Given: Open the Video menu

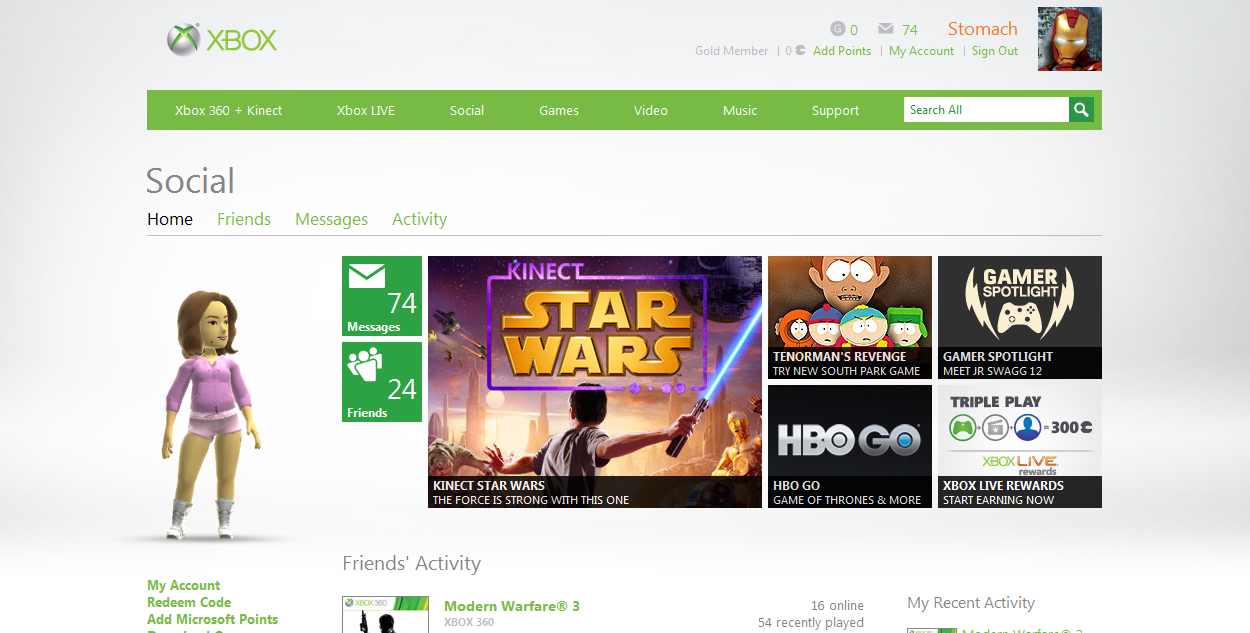Looking at the screenshot, I should click(x=651, y=111).
